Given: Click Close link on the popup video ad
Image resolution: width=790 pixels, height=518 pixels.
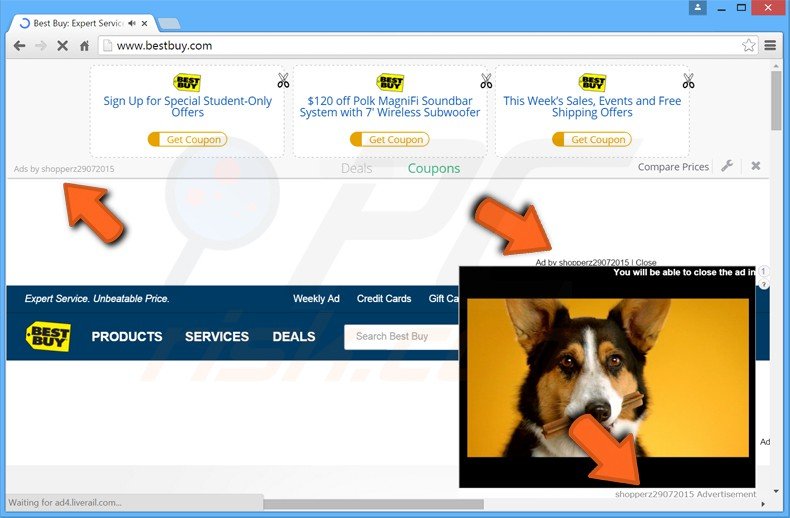Looking at the screenshot, I should click(x=646, y=263).
